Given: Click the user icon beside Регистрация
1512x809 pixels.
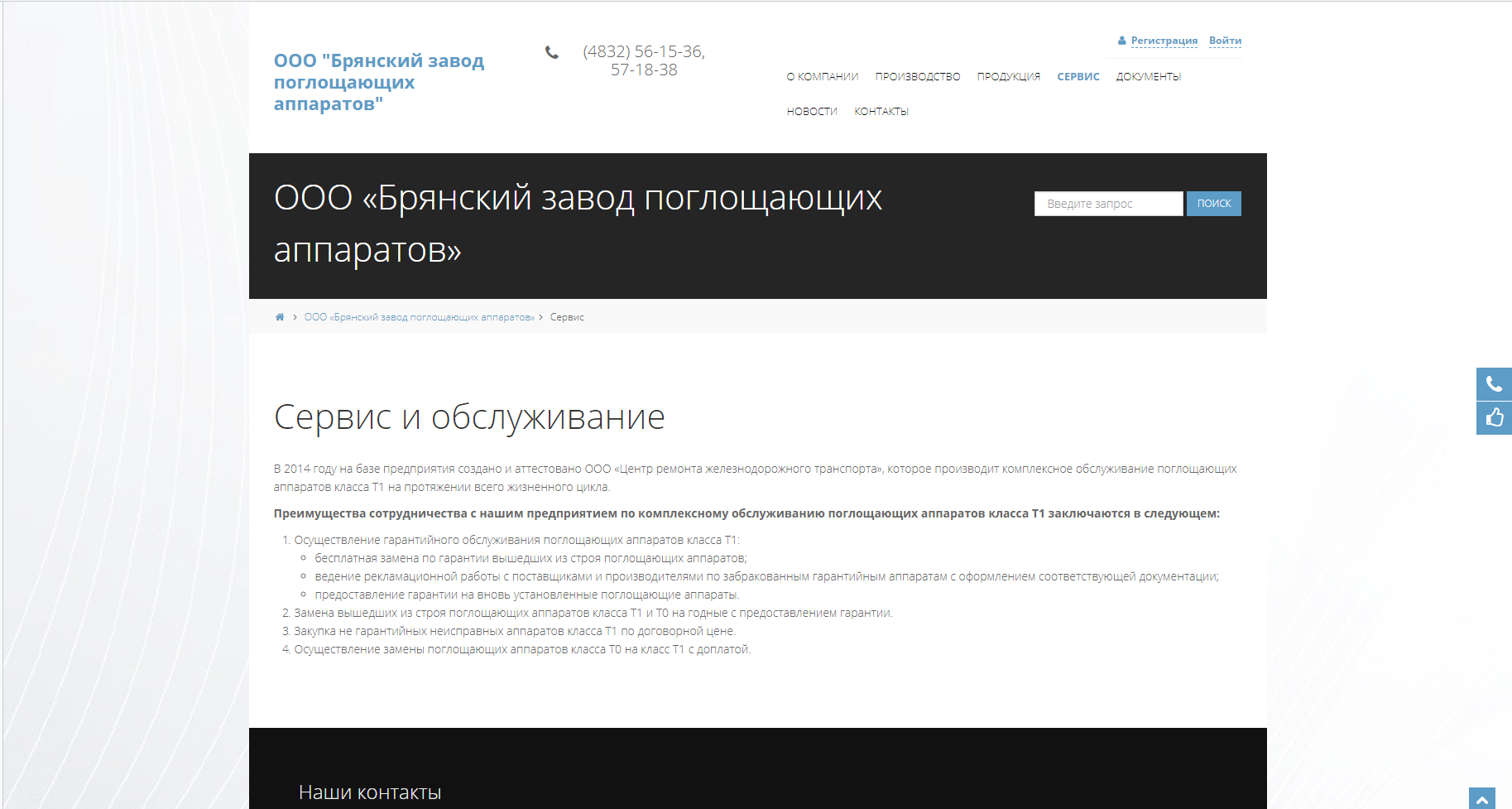Looking at the screenshot, I should pyautogui.click(x=1122, y=41).
